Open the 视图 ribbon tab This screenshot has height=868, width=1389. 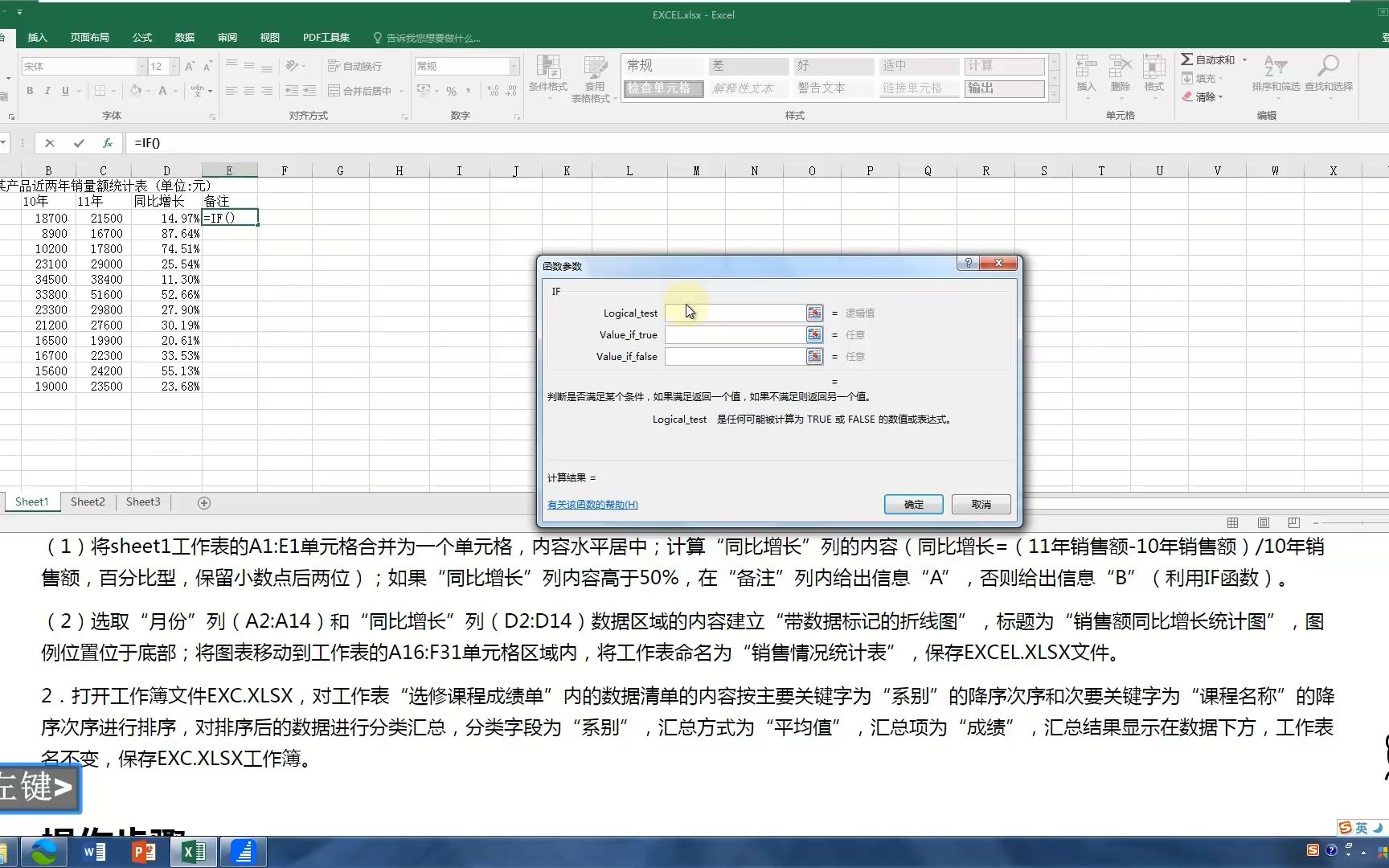click(x=270, y=38)
